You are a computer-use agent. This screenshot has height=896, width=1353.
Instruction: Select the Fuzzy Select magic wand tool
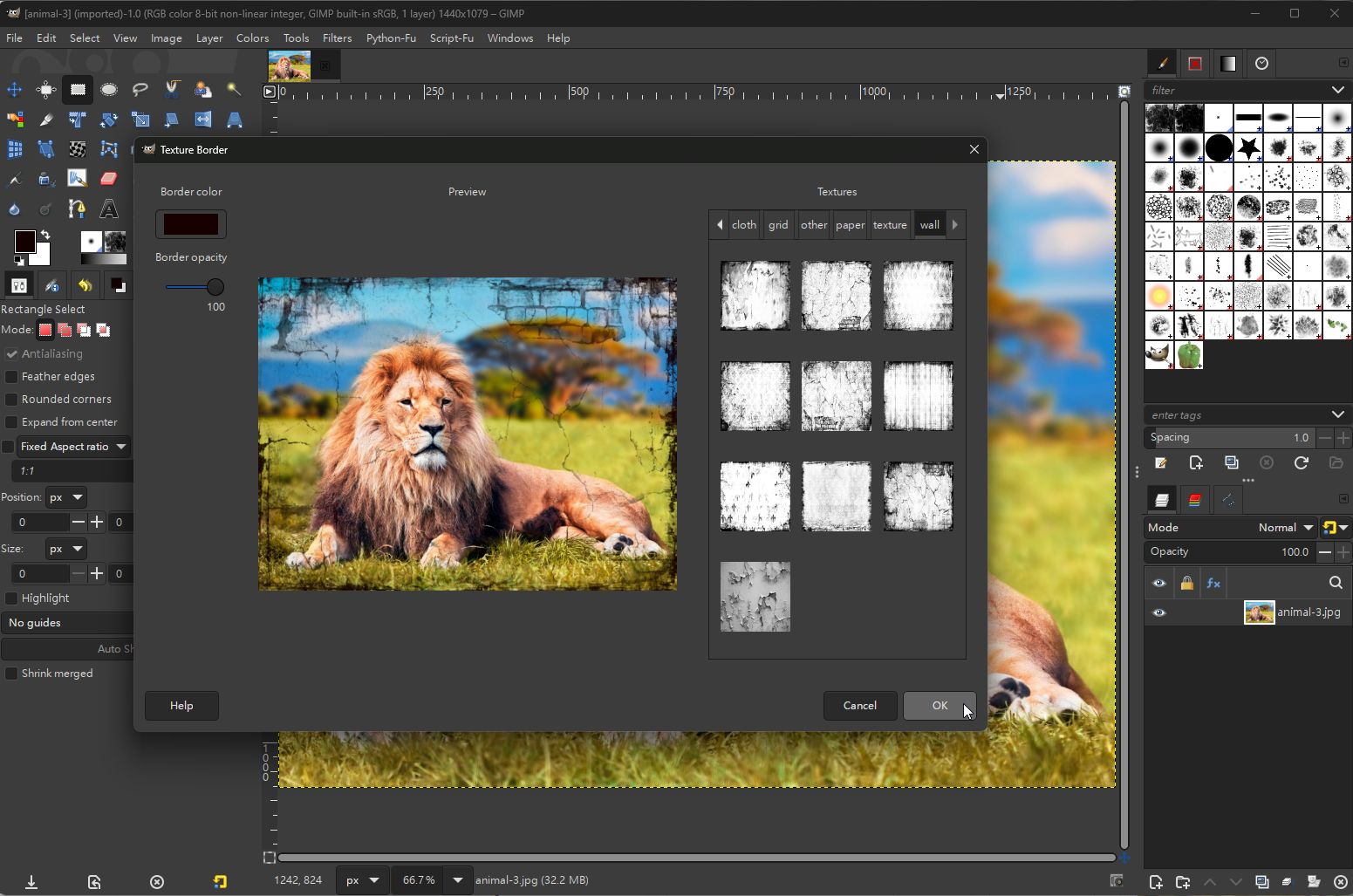click(x=234, y=90)
